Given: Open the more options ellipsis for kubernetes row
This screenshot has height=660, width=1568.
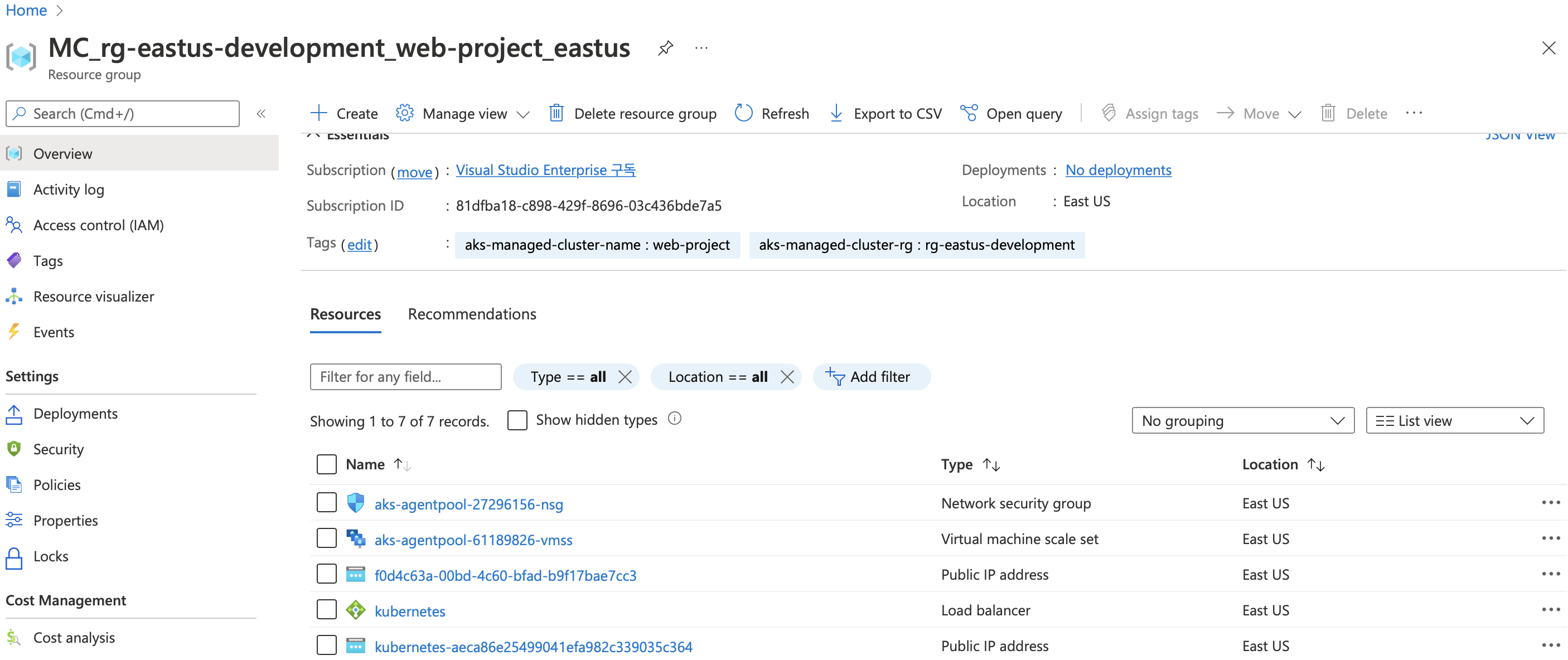Looking at the screenshot, I should tap(1550, 610).
